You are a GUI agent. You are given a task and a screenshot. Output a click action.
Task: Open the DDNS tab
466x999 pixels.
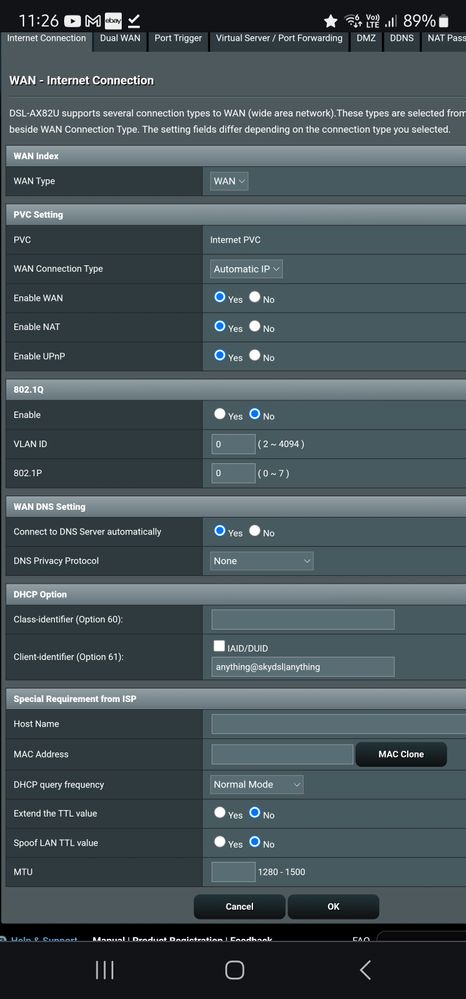pos(402,39)
